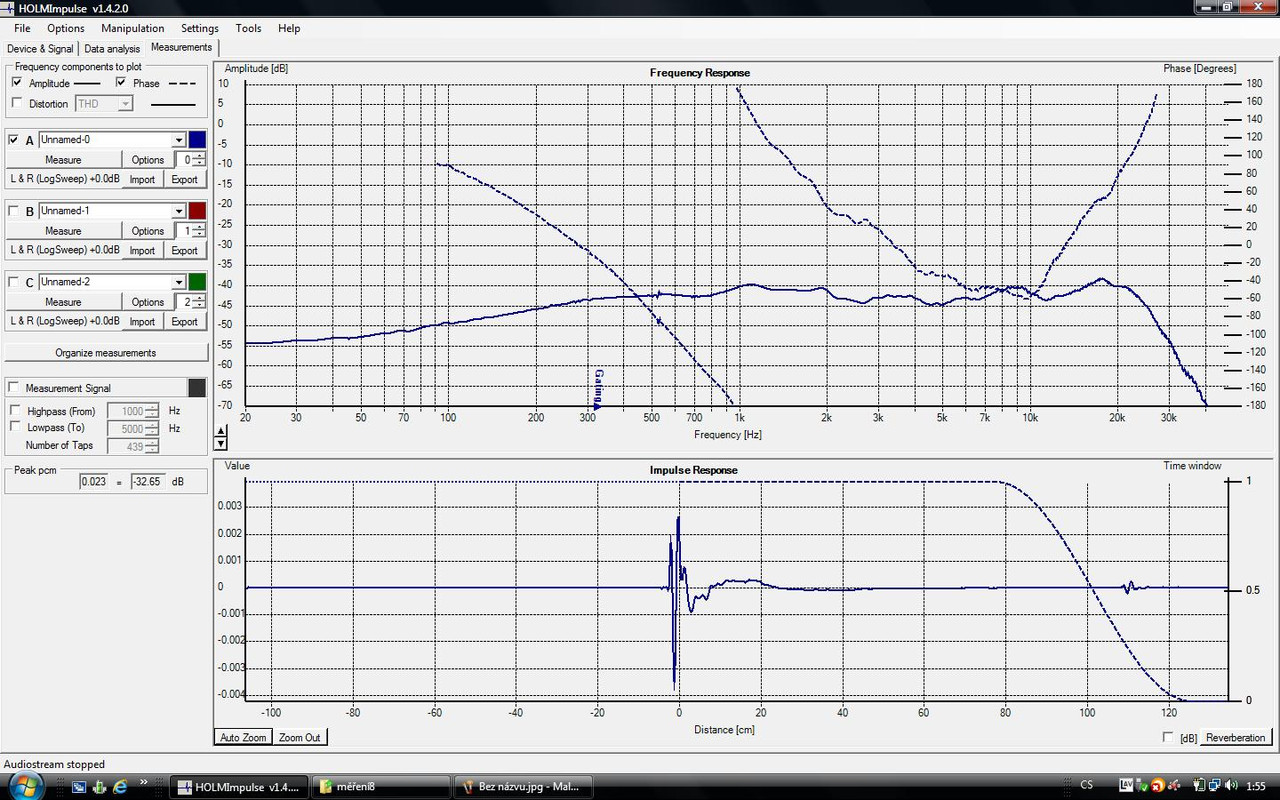Click the red color swatch for B
1280x800 pixels.
coord(197,211)
